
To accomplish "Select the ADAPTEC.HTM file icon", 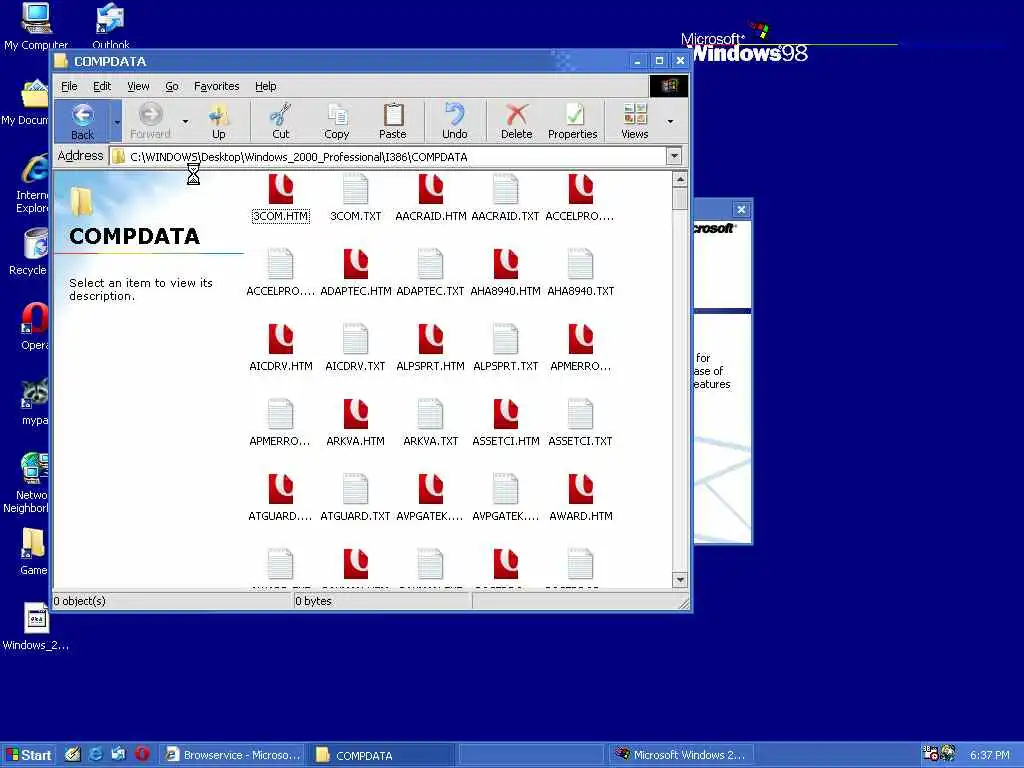I will pyautogui.click(x=355, y=264).
